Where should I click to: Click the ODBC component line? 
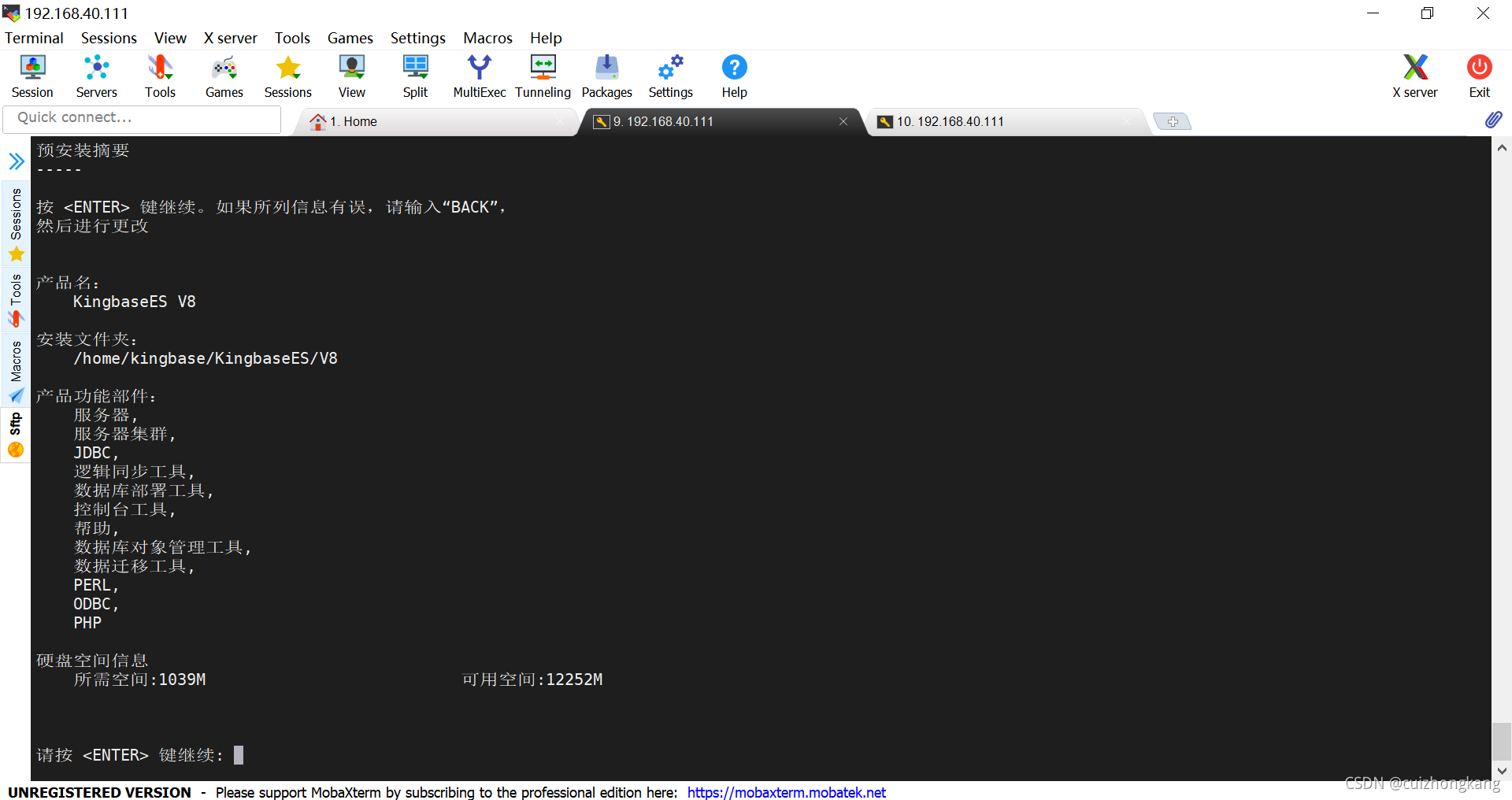click(x=96, y=604)
